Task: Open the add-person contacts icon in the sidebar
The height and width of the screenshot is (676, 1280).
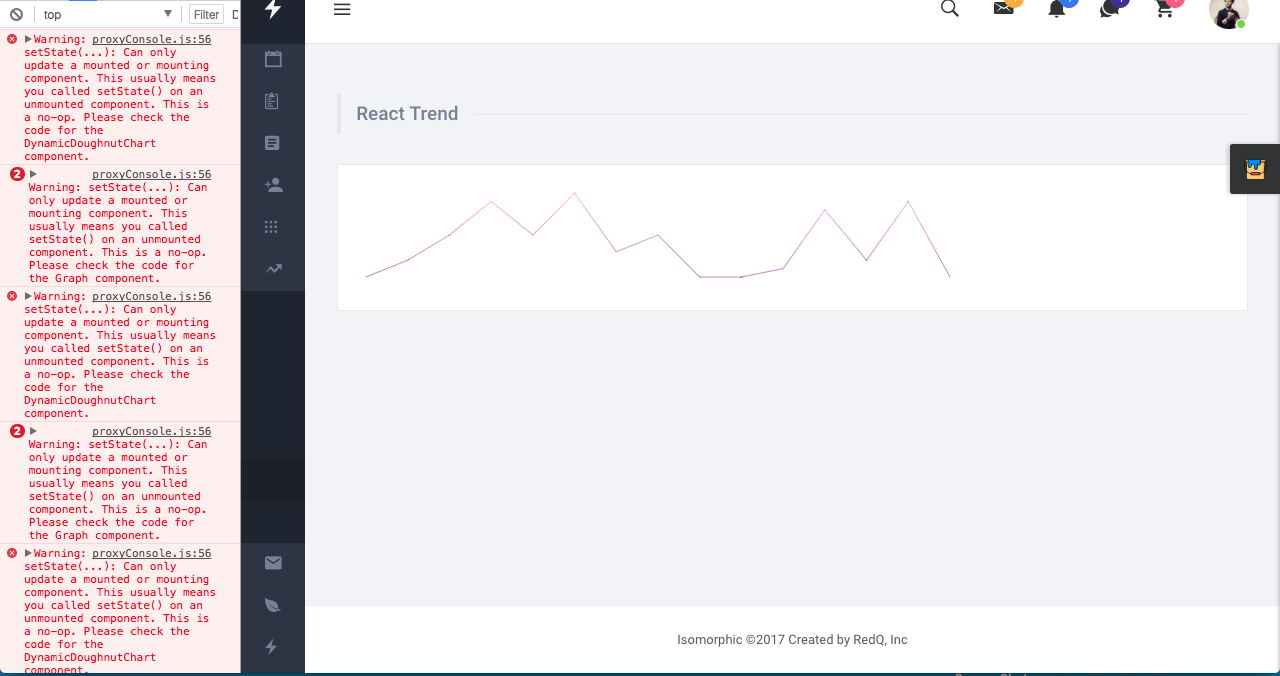Action: pyautogui.click(x=273, y=185)
